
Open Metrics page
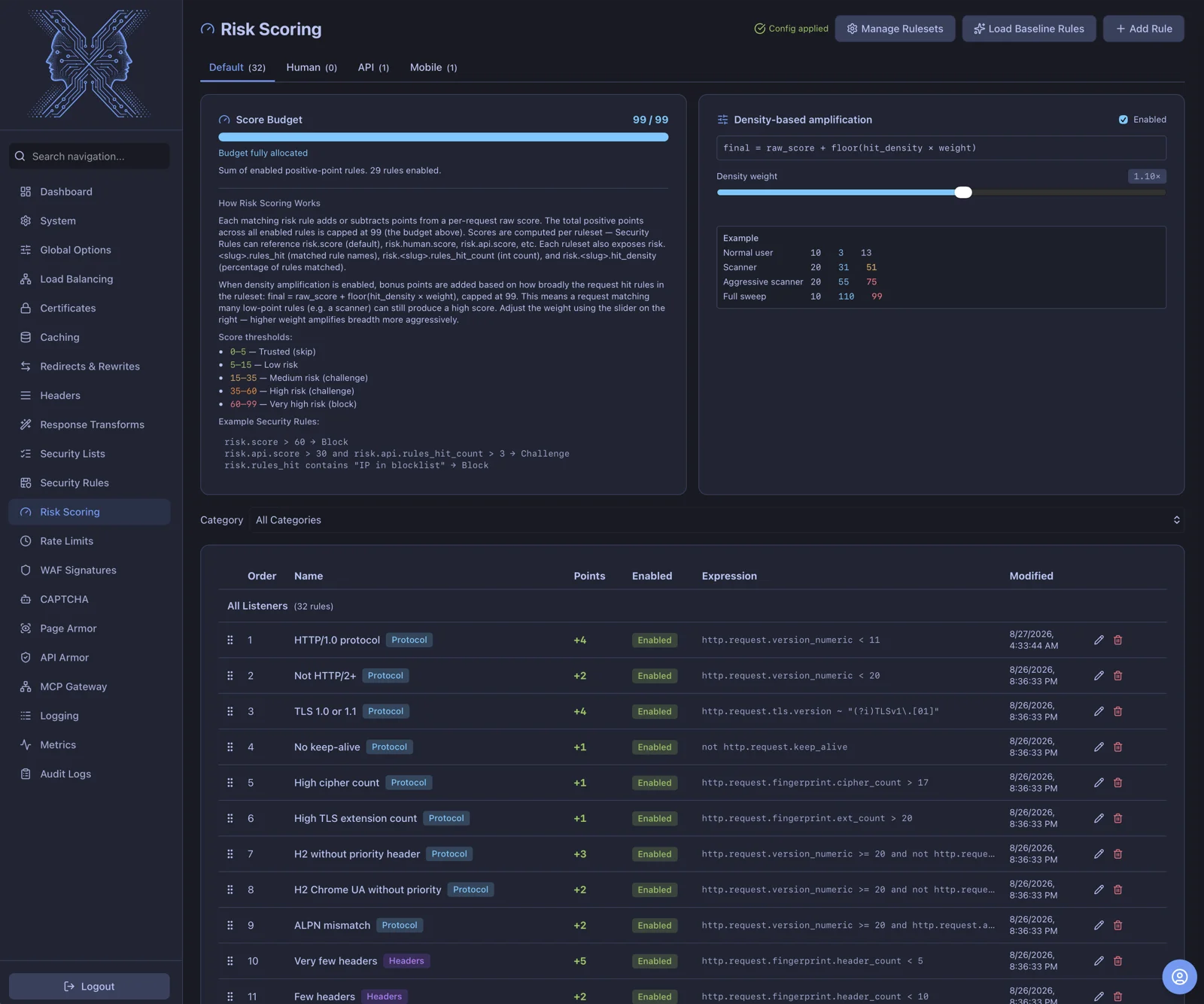[89, 744]
